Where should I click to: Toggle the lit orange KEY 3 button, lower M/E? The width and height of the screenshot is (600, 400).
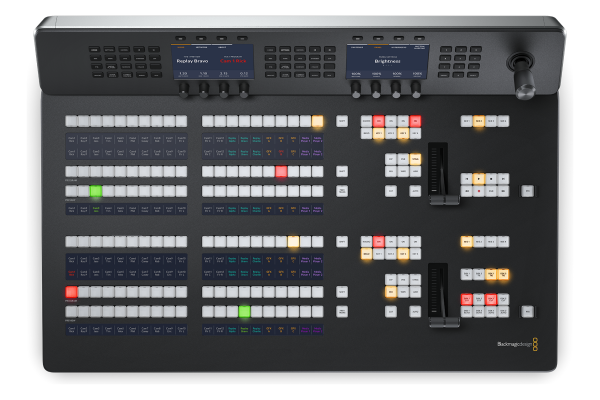403,254
